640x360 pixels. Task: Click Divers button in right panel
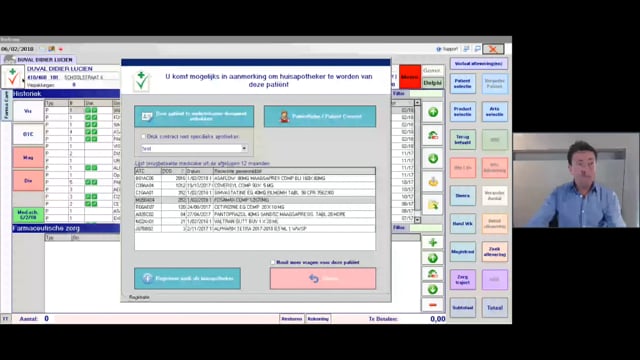coord(463,196)
